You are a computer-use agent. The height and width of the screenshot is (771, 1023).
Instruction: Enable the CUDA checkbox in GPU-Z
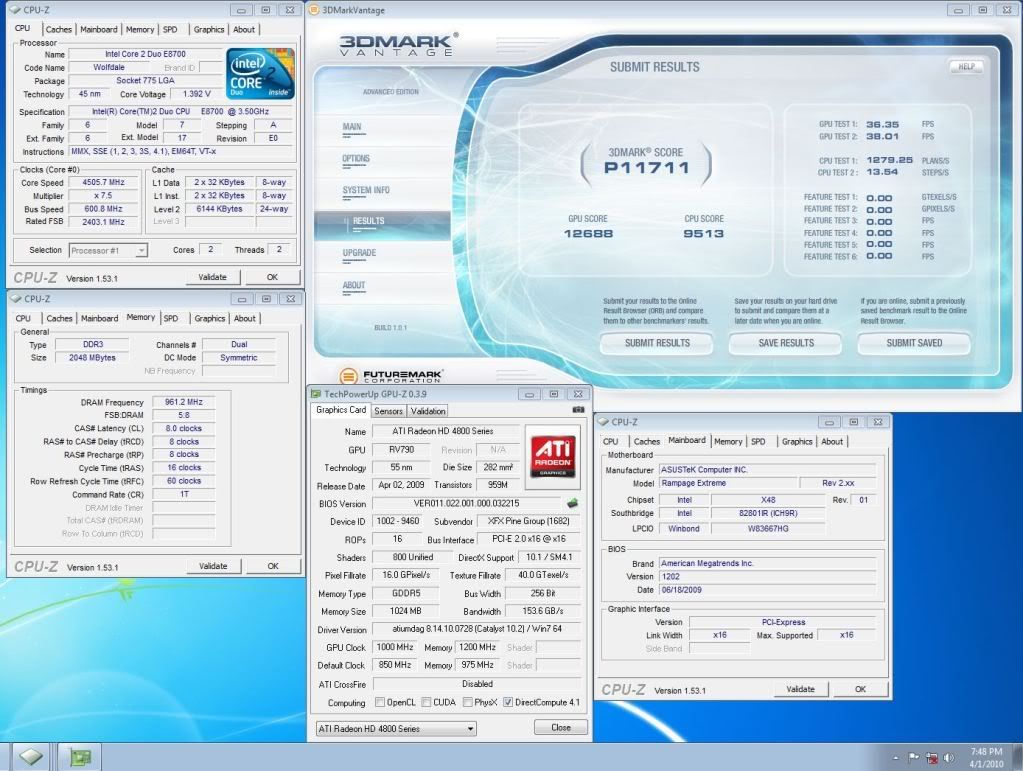click(426, 703)
